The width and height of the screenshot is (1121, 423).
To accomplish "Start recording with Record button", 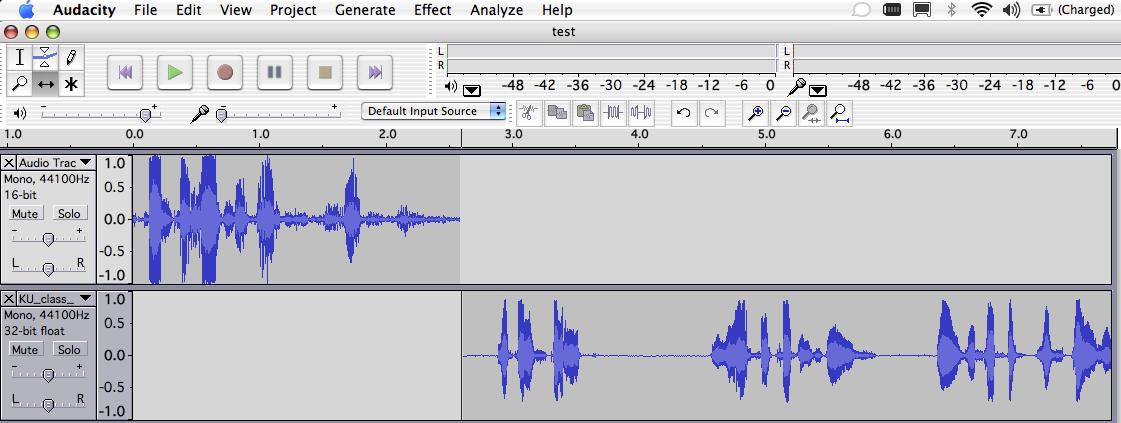I will 225,72.
